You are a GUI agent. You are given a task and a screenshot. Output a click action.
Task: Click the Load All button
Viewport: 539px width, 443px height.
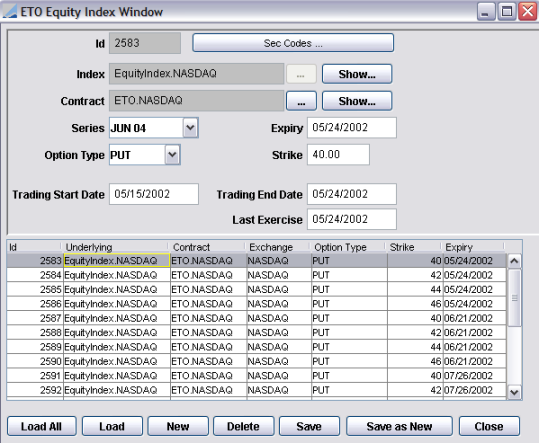42,426
